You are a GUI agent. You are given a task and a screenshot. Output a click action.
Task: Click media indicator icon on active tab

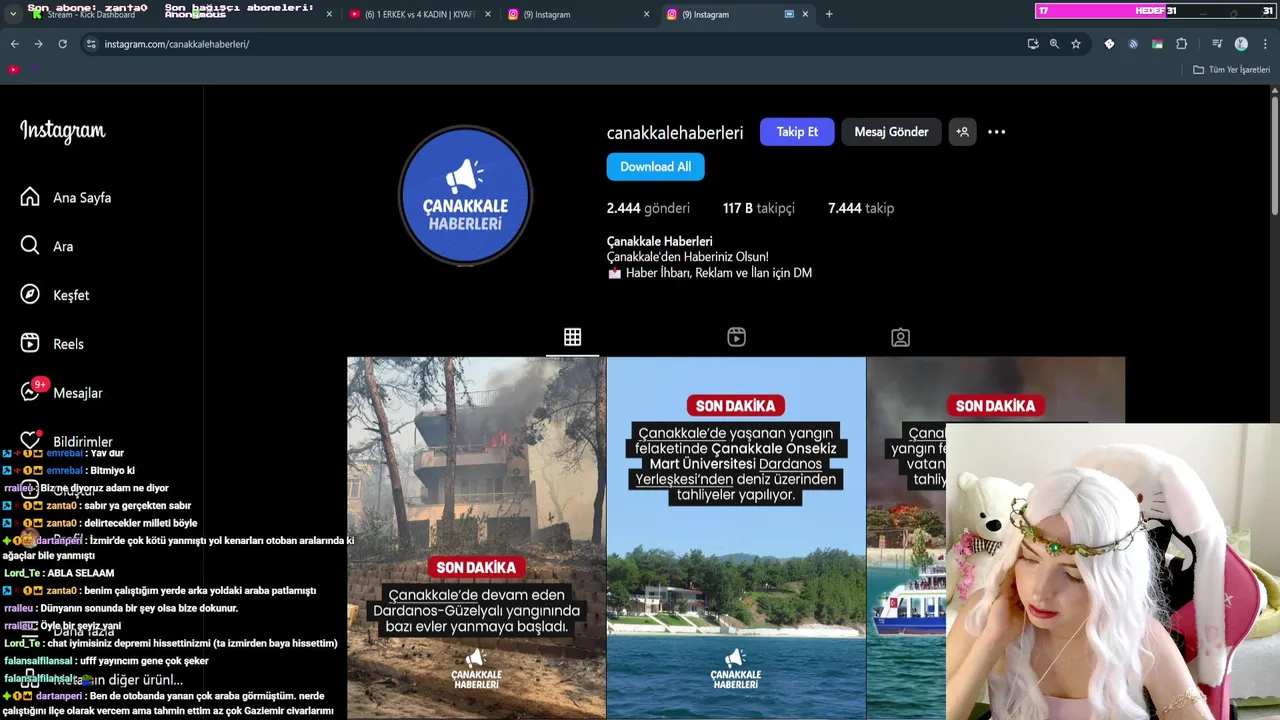point(789,14)
